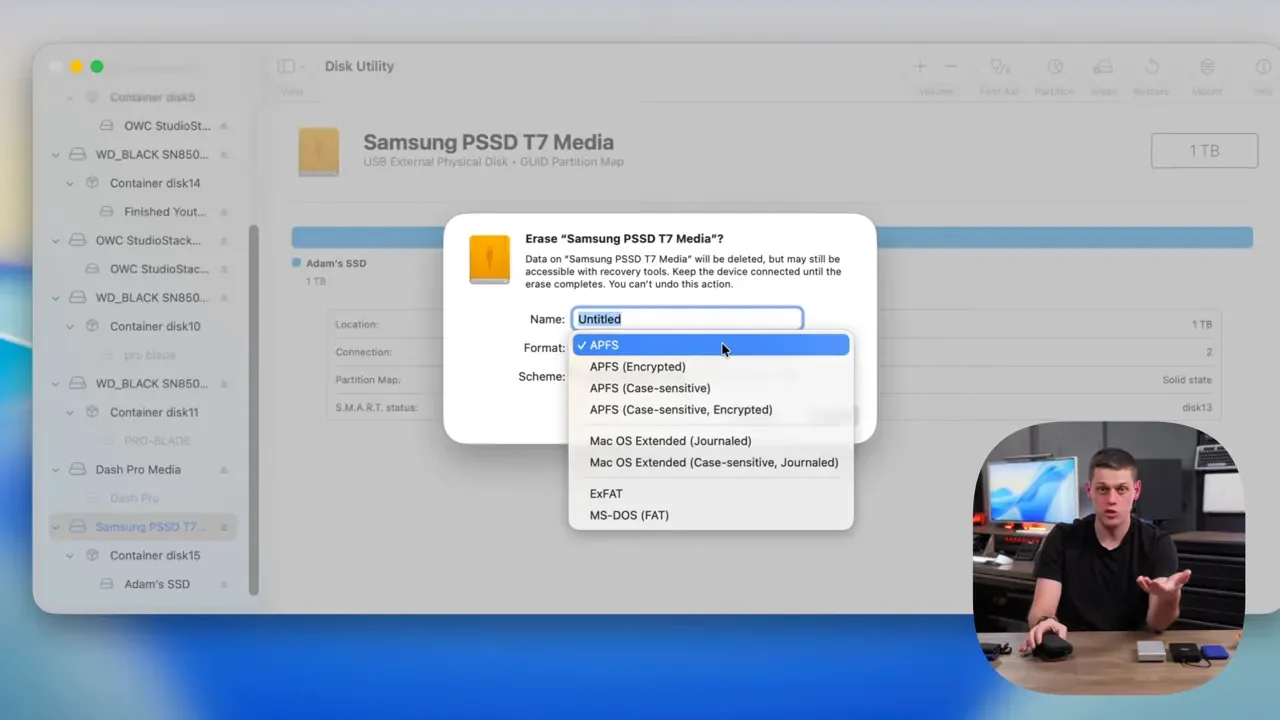Collapse WD_BLACK SN850 above Container disk10
Screen dimensions: 1280x720
pos(56,298)
